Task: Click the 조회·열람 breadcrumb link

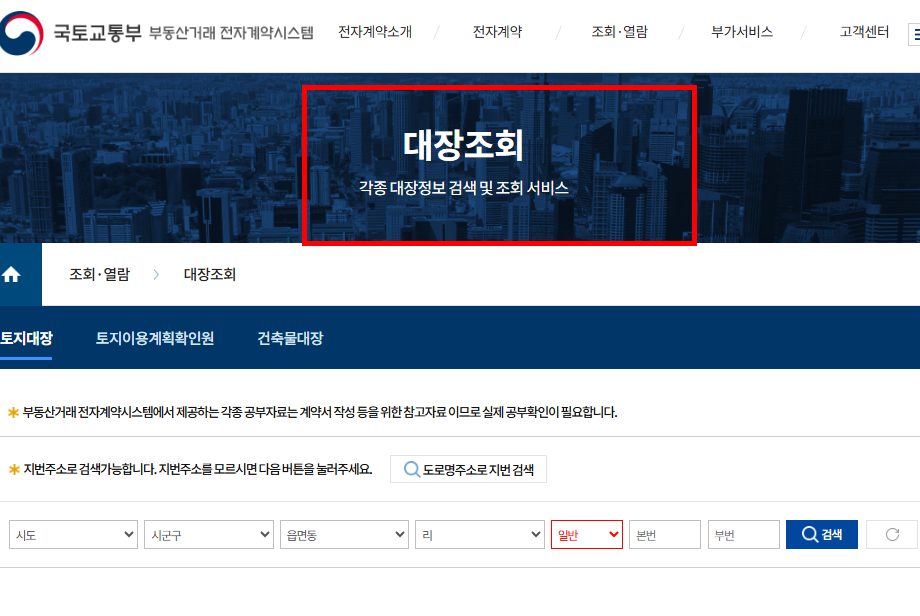Action: coord(100,274)
